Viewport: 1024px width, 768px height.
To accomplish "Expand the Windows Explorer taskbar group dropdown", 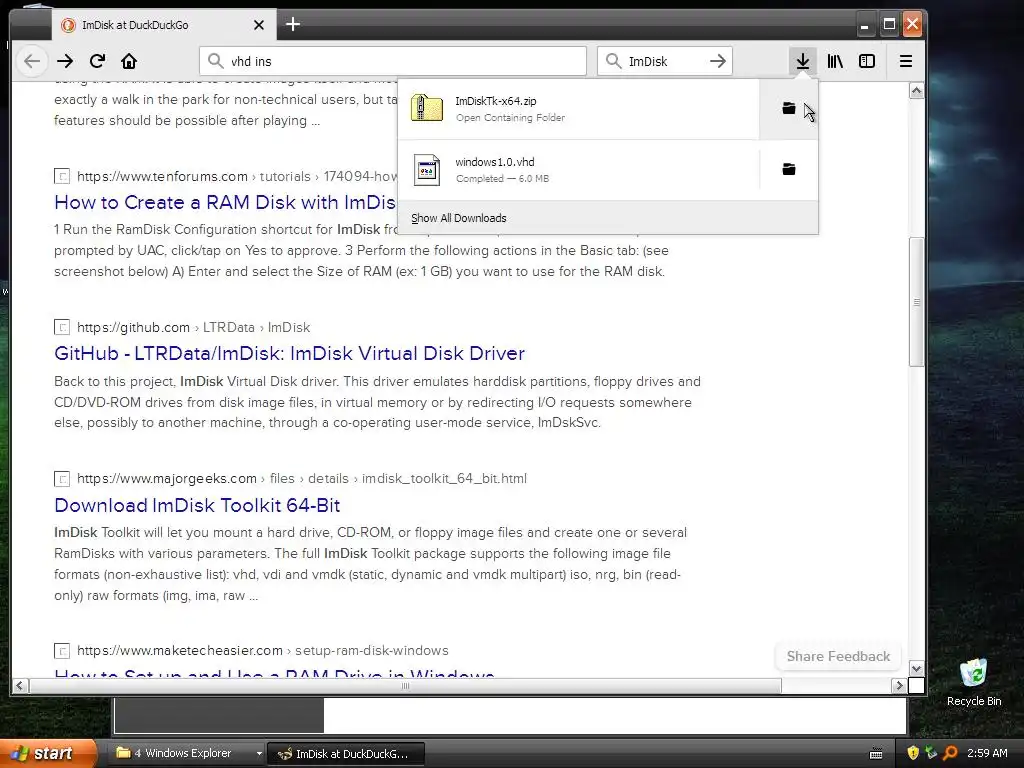I will [259, 754].
